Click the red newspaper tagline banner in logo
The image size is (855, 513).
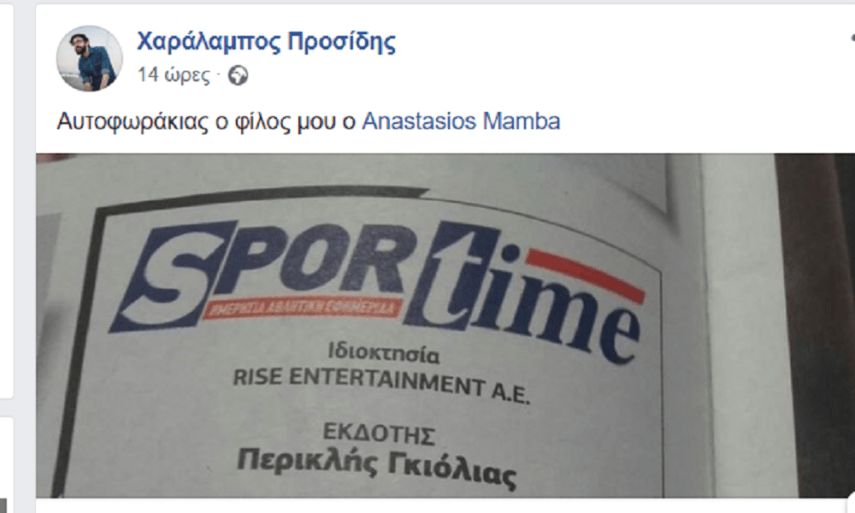[x=303, y=309]
